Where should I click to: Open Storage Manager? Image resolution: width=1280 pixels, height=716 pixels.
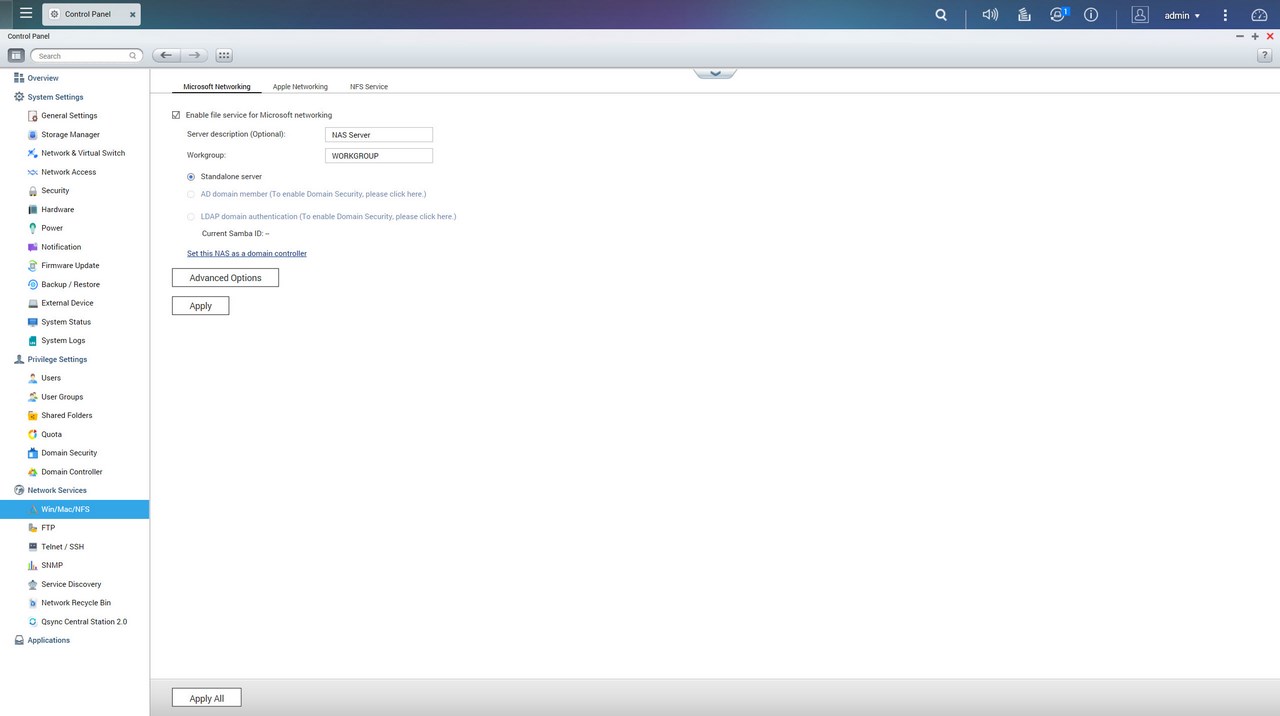pos(70,134)
